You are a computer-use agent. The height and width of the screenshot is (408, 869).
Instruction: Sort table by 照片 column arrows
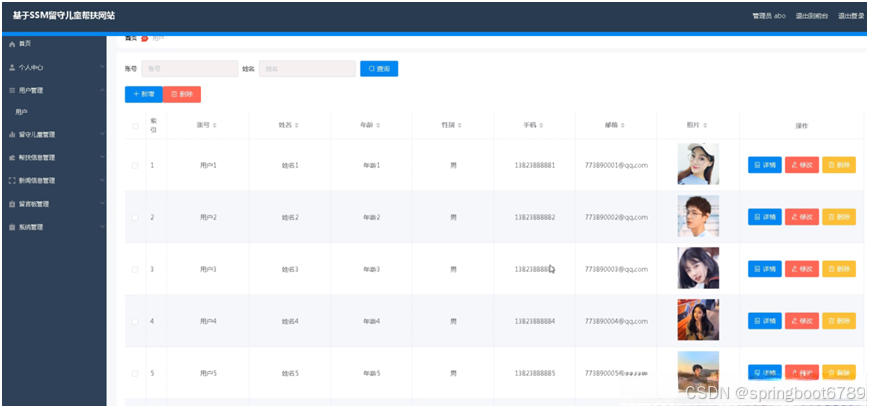(705, 126)
